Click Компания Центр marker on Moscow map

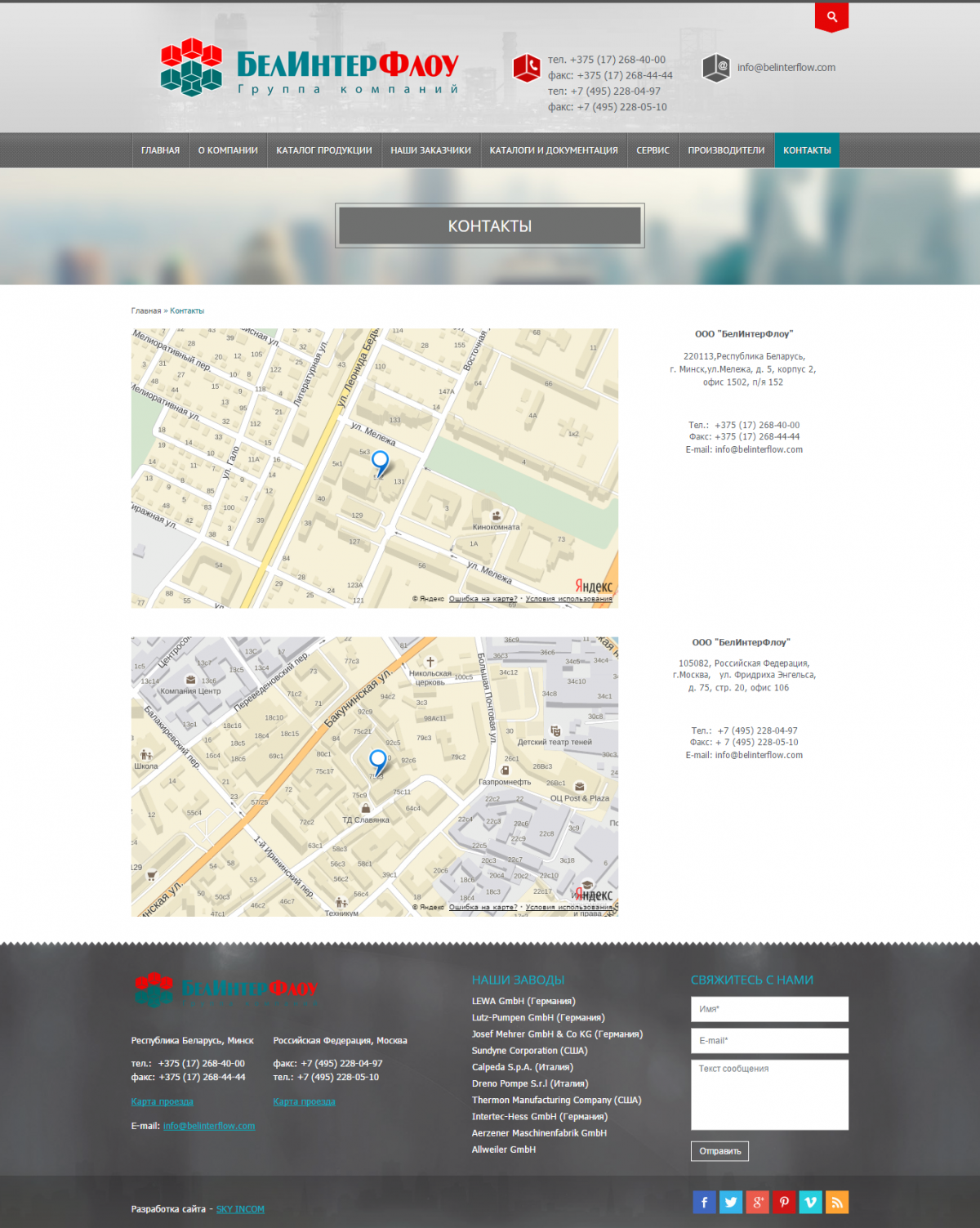(190, 680)
